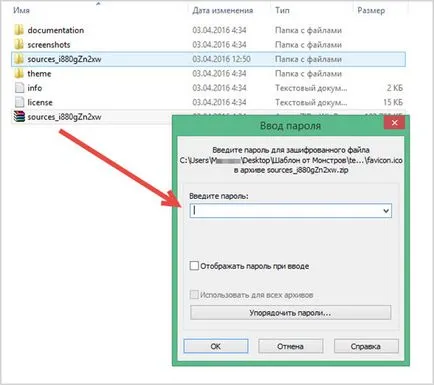Focus the password input field

[x=291, y=211]
